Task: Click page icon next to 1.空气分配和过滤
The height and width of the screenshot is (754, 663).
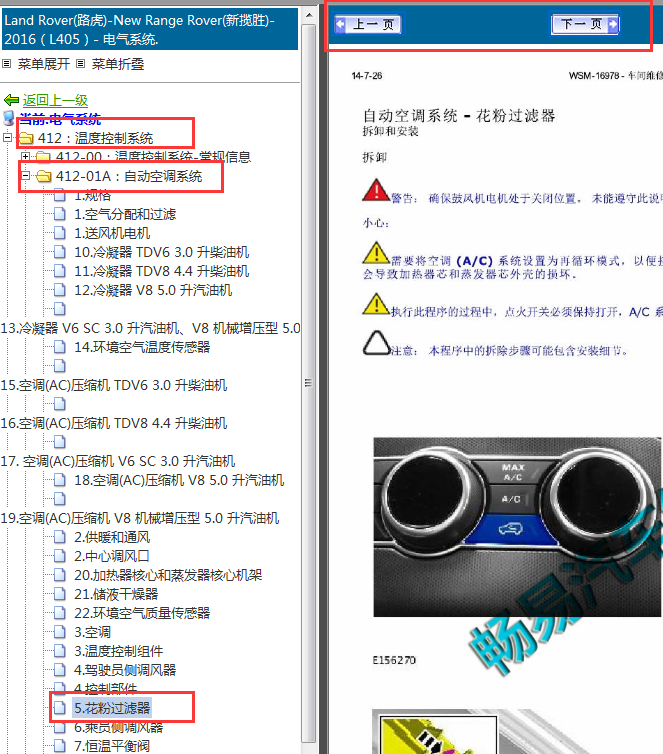Action: [x=60, y=214]
